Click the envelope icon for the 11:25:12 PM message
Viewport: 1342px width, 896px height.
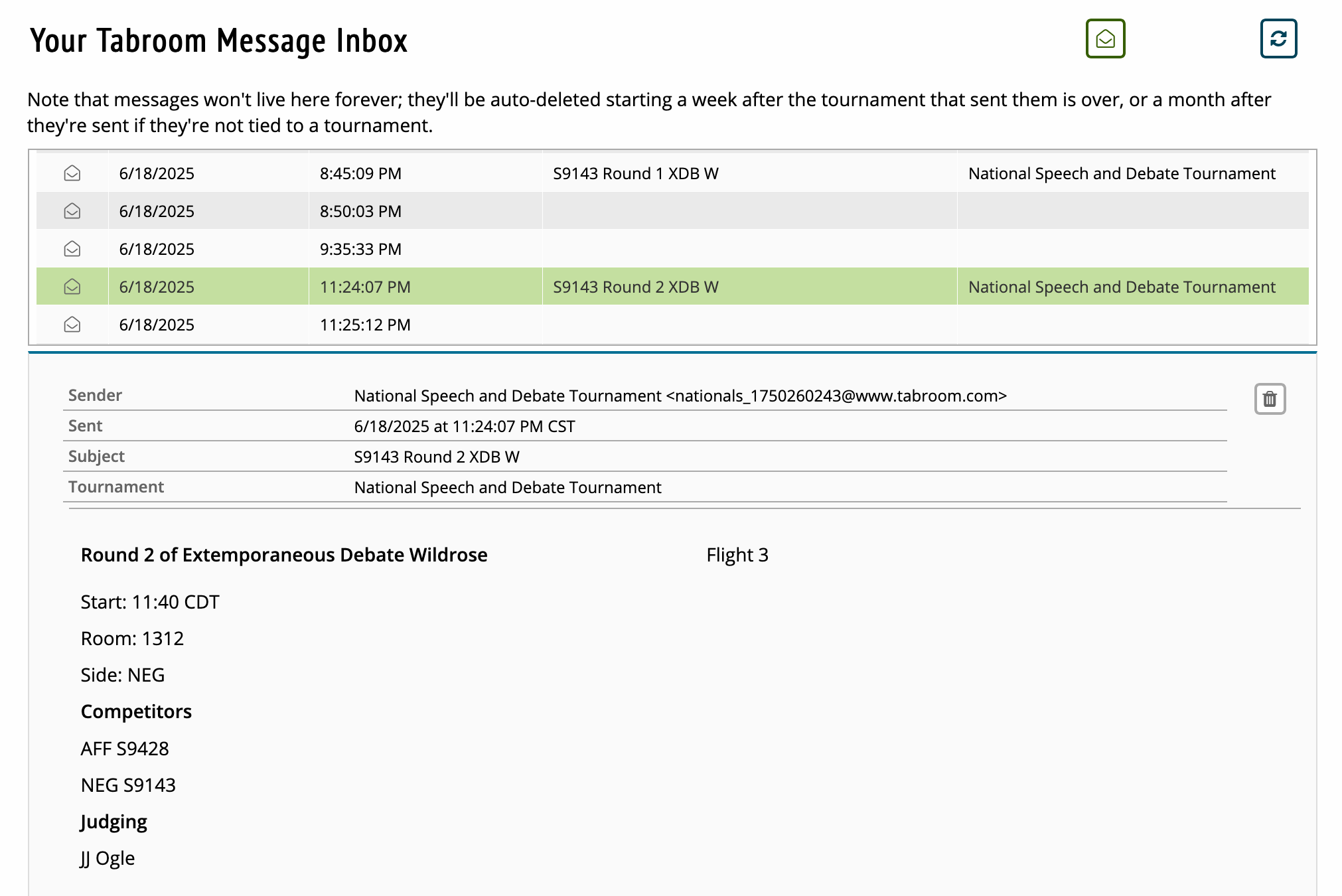[x=72, y=325]
